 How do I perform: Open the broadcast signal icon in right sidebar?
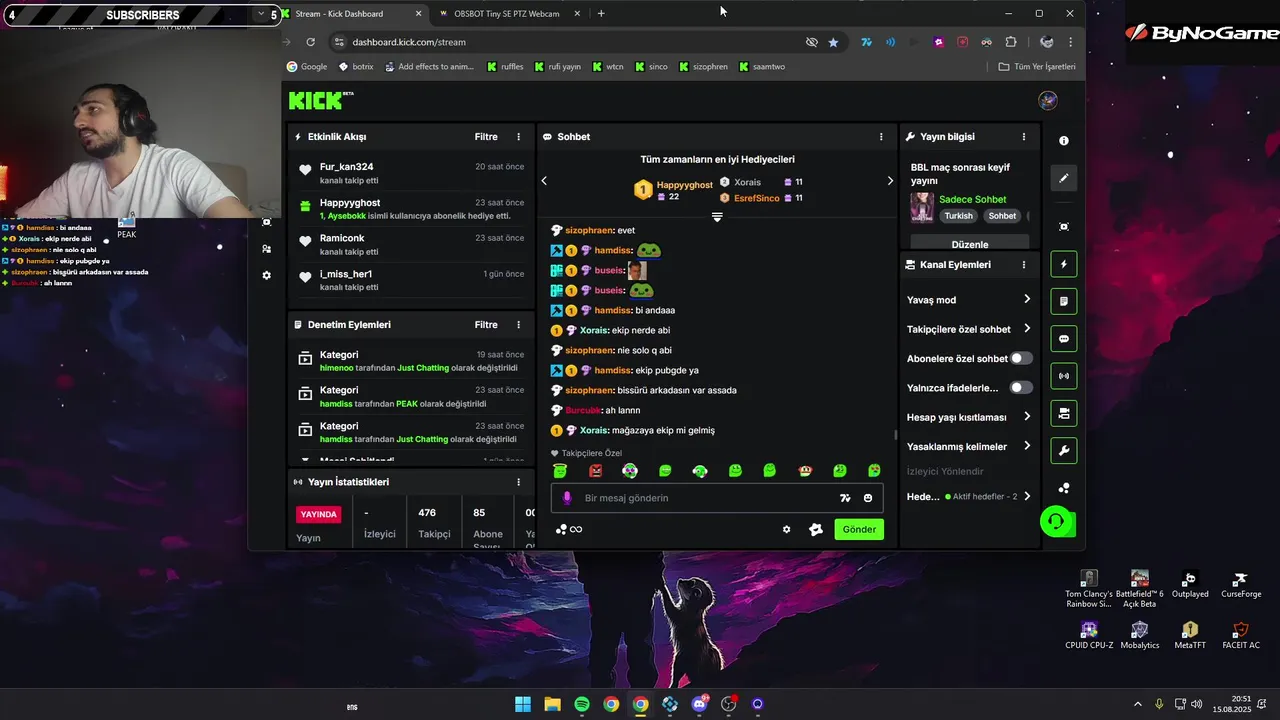point(1064,376)
